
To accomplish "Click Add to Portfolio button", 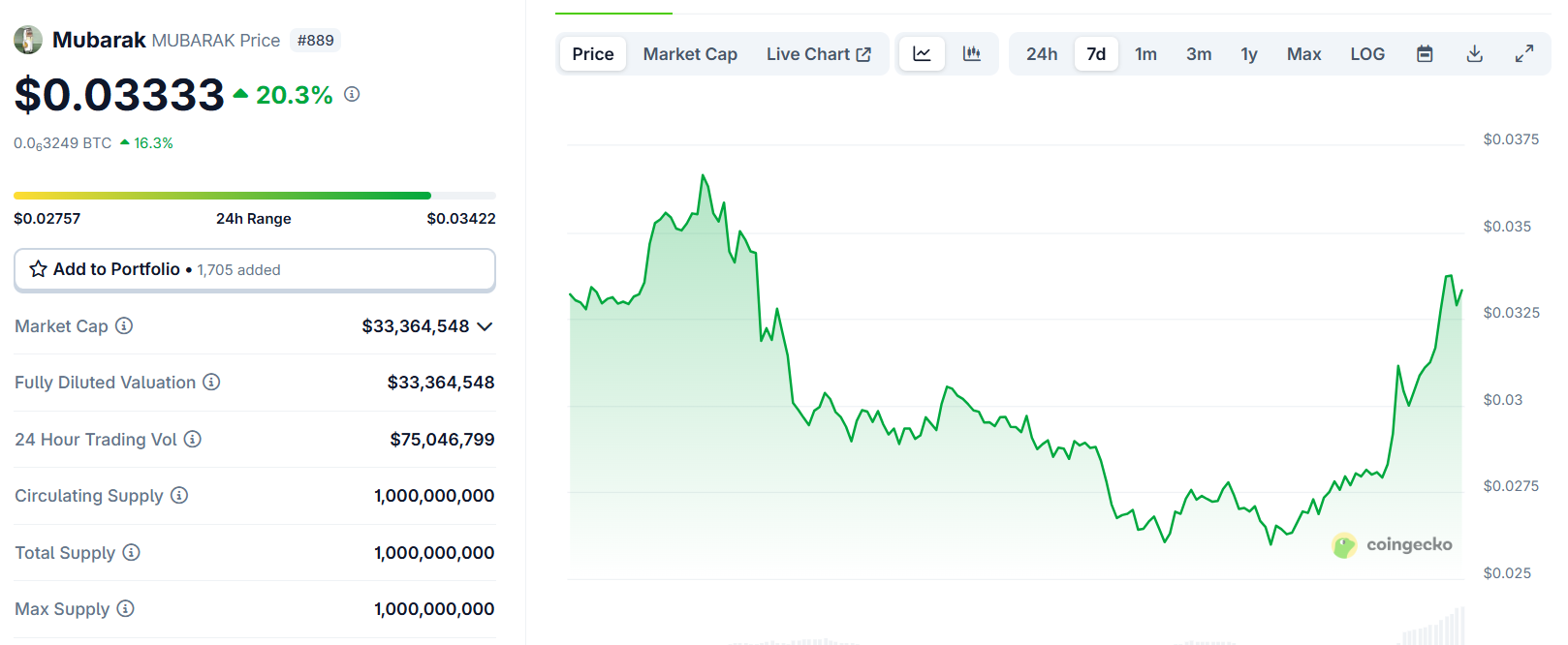I will 255,270.
